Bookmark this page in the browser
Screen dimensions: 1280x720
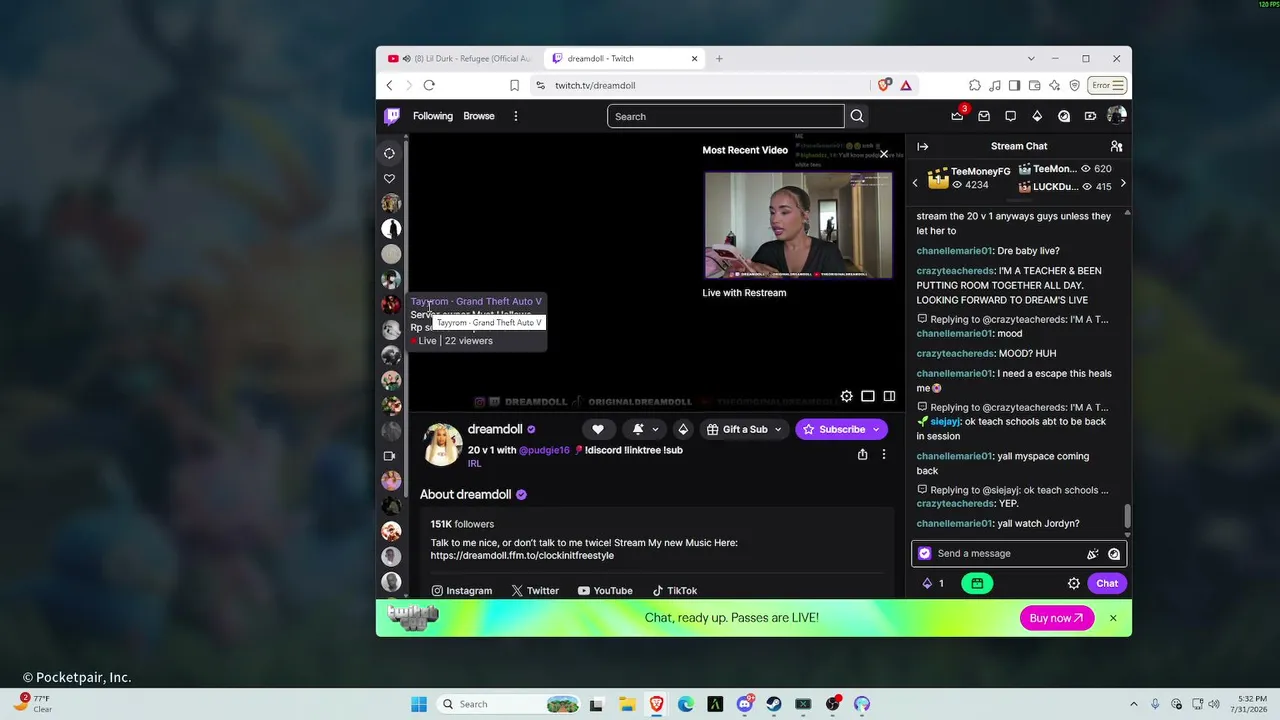click(514, 86)
